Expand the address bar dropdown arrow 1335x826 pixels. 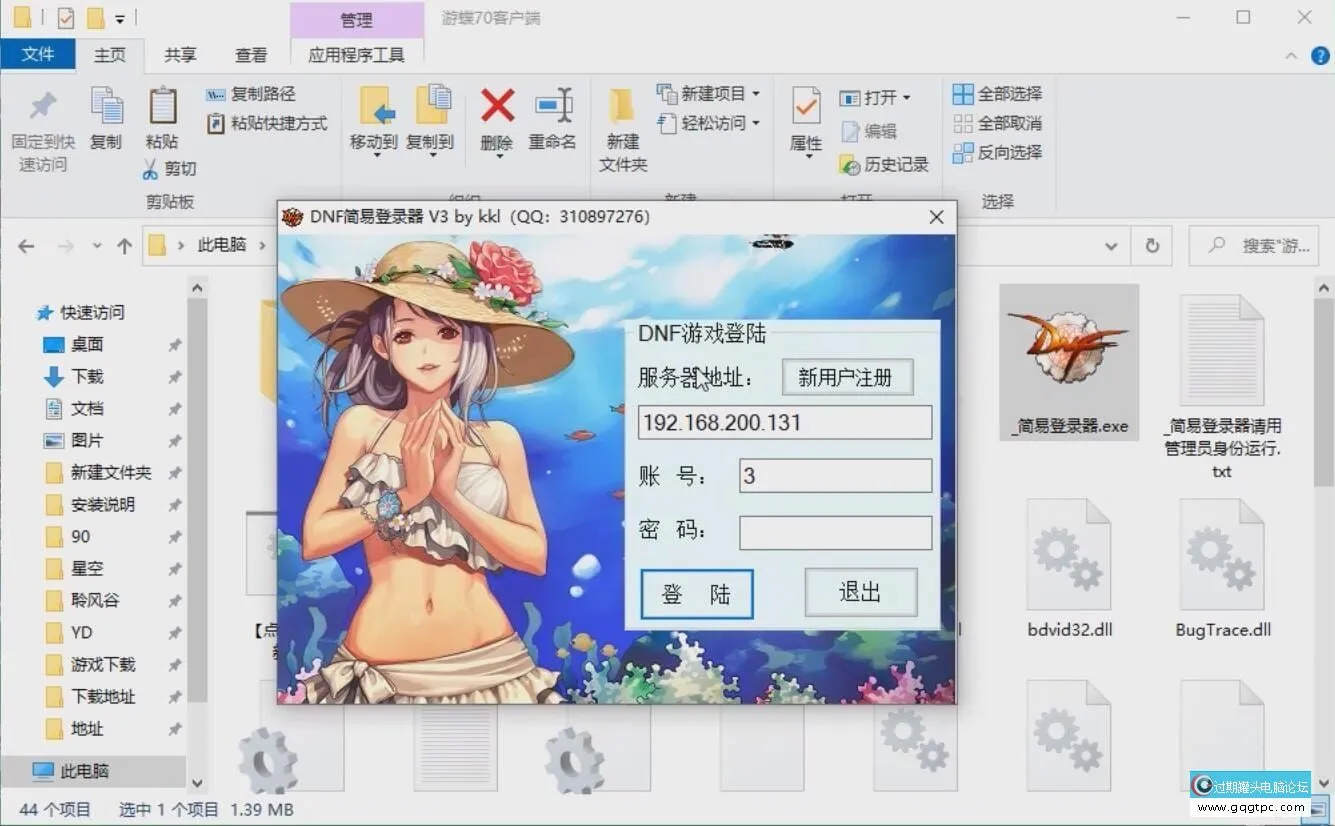coord(1110,246)
